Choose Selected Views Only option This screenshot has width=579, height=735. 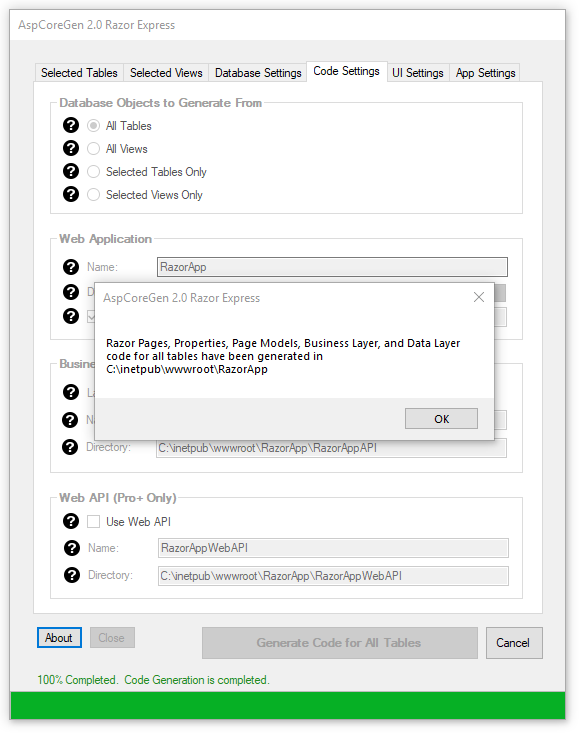(93, 195)
